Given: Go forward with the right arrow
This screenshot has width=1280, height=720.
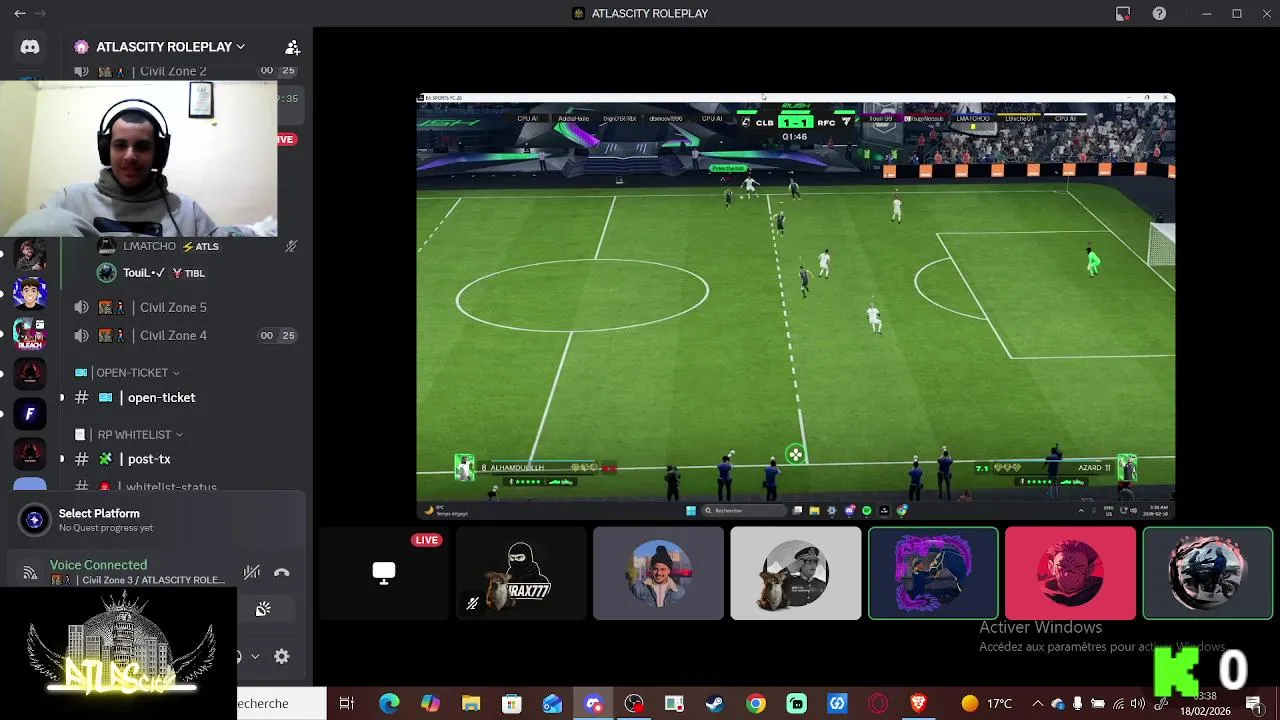Looking at the screenshot, I should point(41,13).
